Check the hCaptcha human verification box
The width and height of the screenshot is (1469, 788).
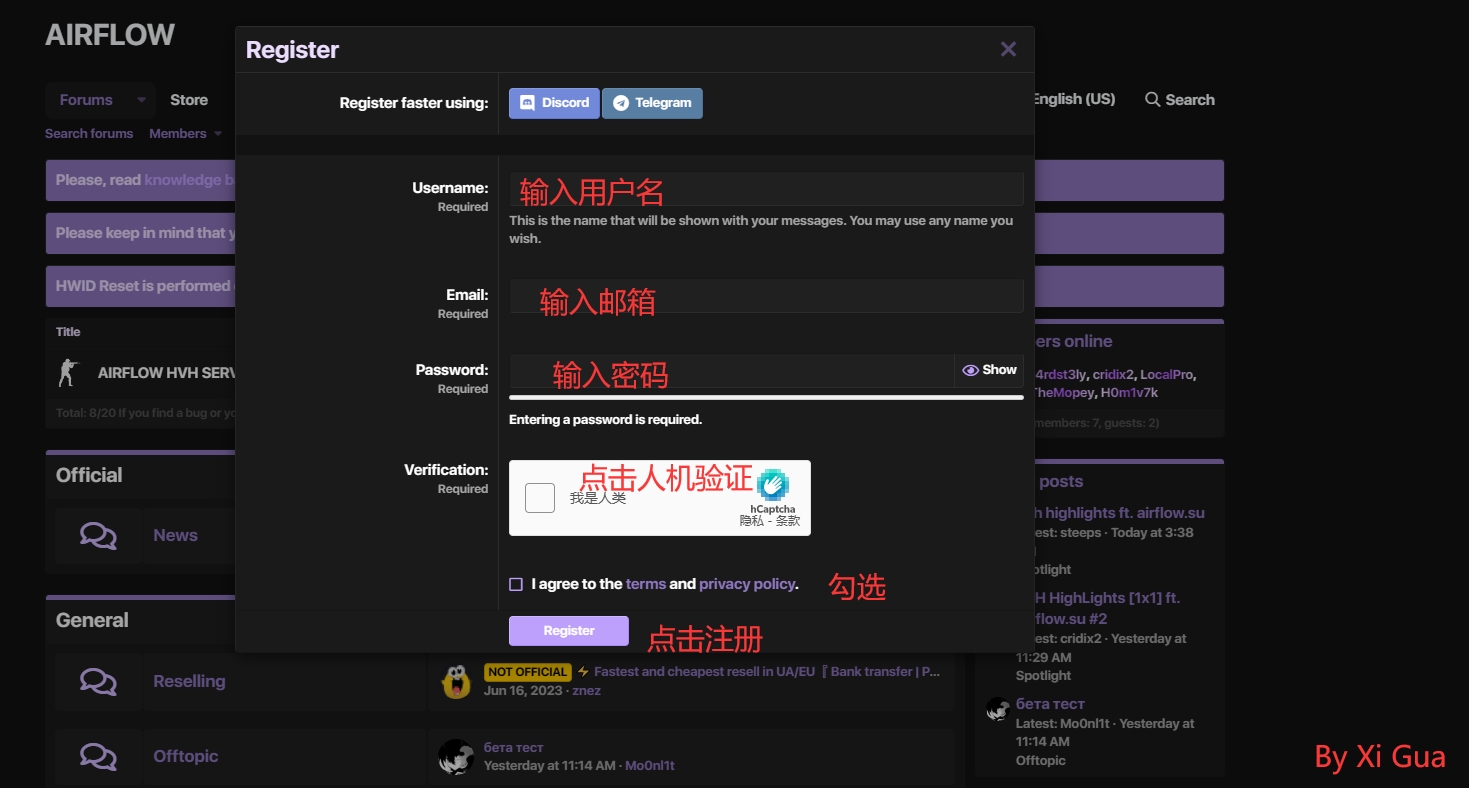(540, 498)
